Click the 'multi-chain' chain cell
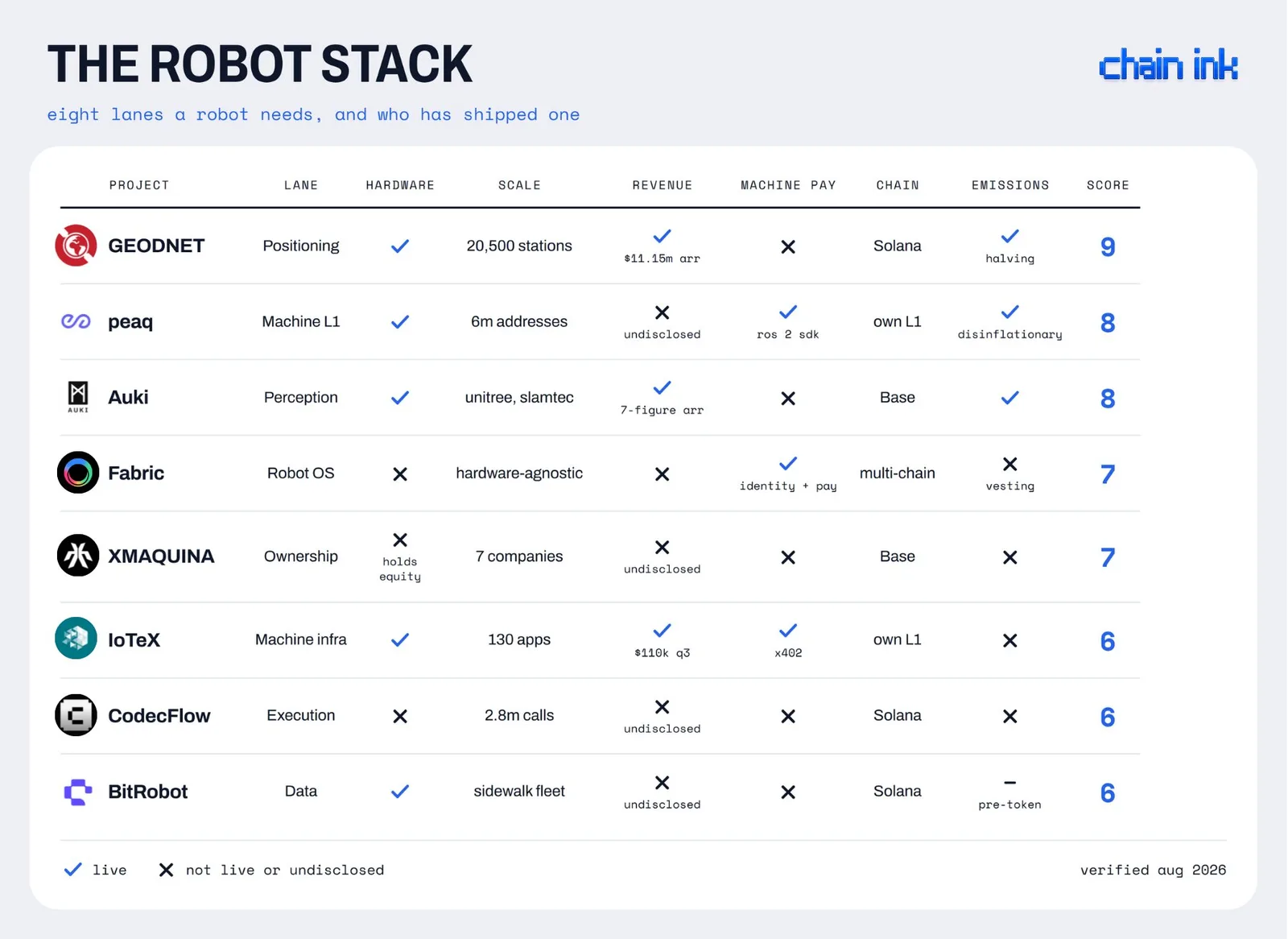Viewport: 1288px width, 939px height. [x=898, y=473]
